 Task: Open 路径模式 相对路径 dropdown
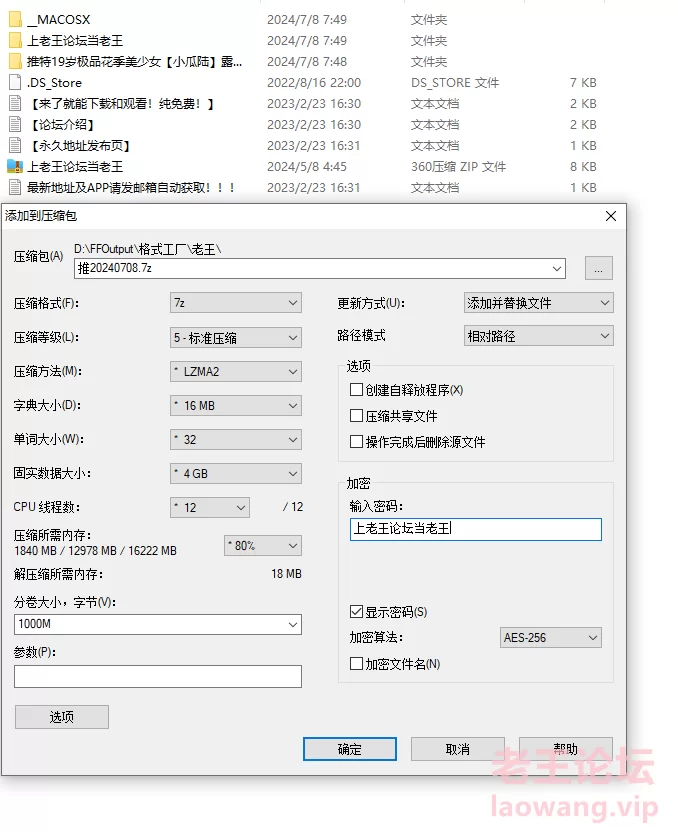[538, 336]
